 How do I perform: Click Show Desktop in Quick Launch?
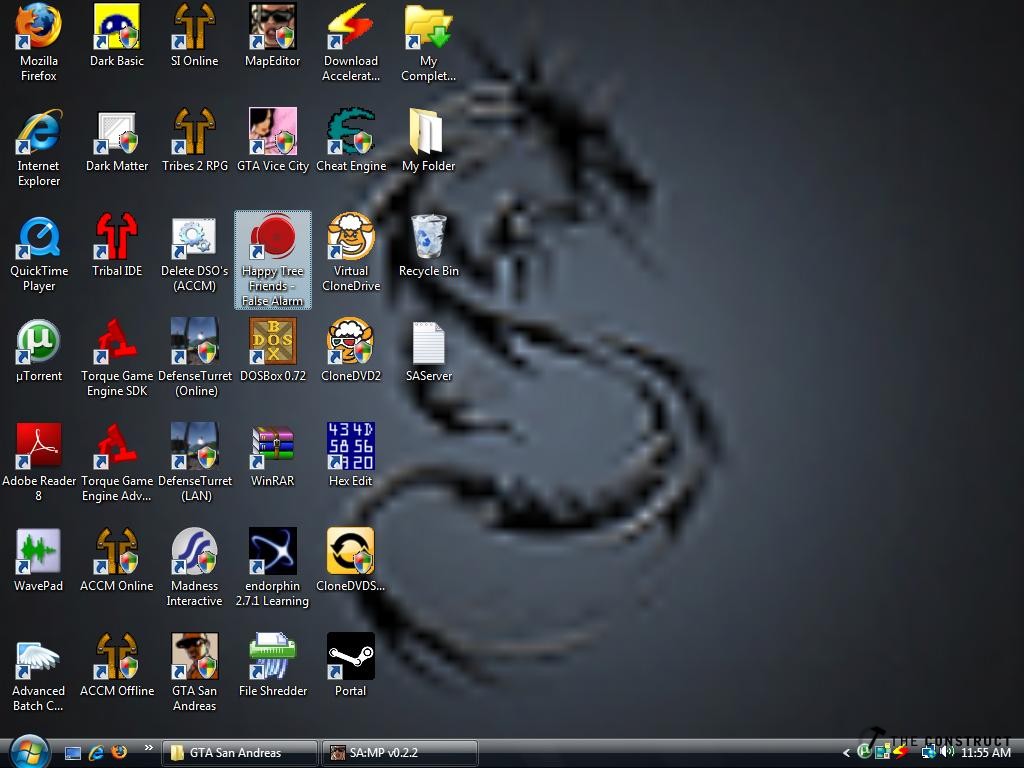(73, 753)
